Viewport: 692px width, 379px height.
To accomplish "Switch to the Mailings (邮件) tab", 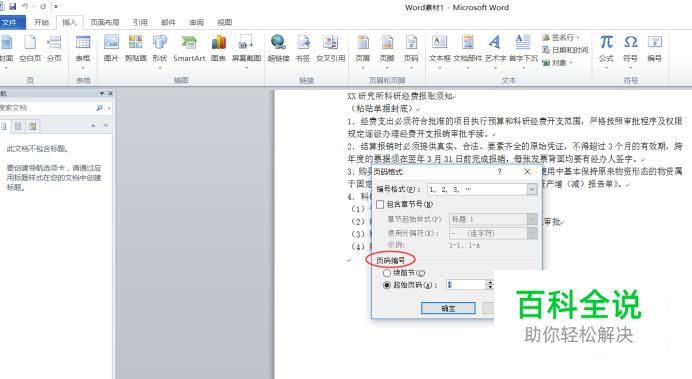I will 168,22.
